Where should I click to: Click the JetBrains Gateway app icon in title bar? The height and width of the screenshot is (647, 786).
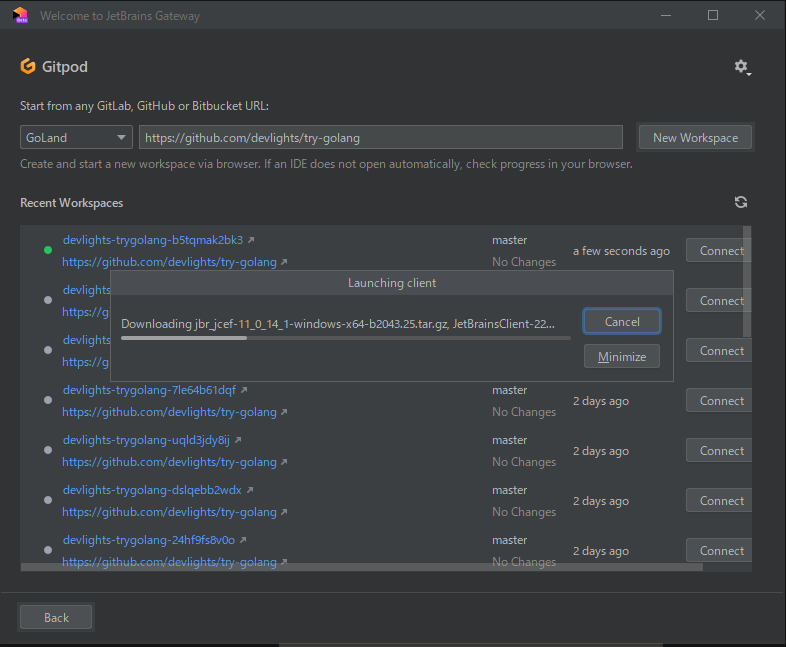[x=21, y=15]
